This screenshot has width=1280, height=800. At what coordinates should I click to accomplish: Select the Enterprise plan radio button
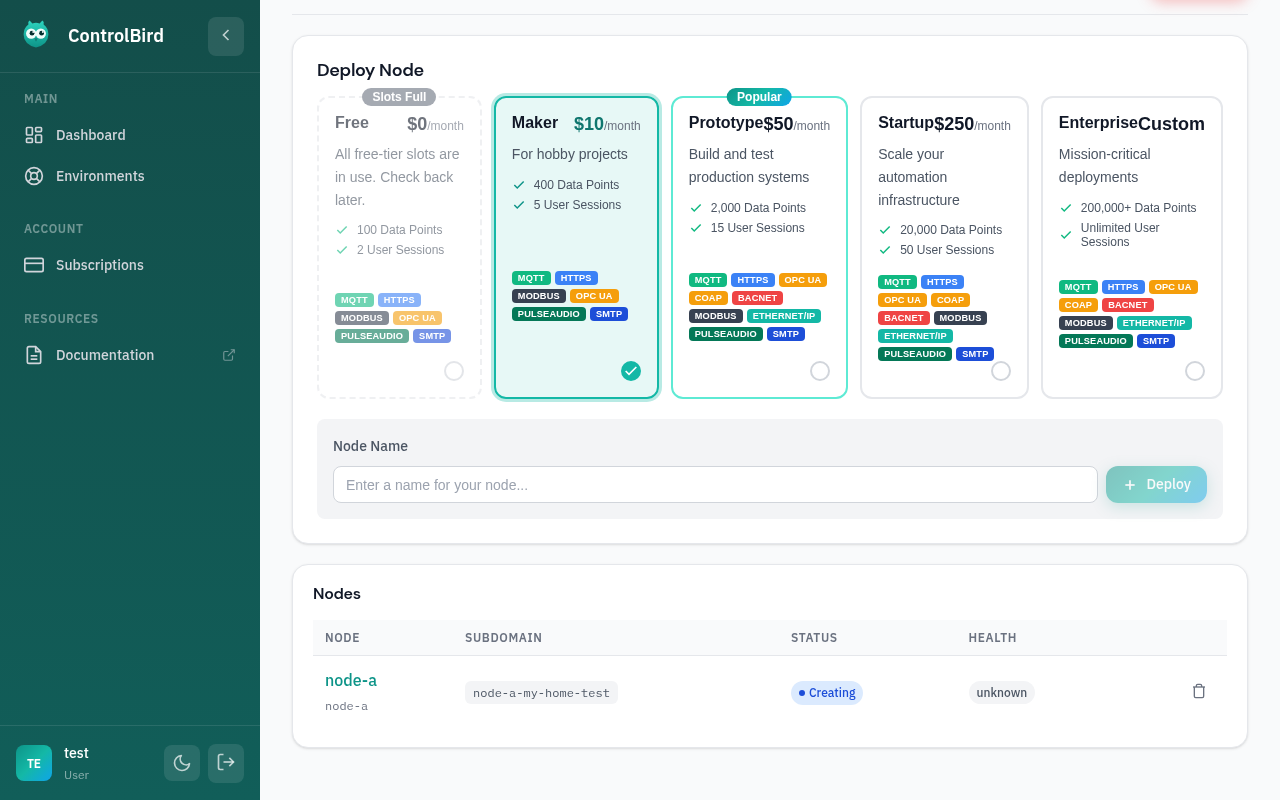(x=1195, y=371)
